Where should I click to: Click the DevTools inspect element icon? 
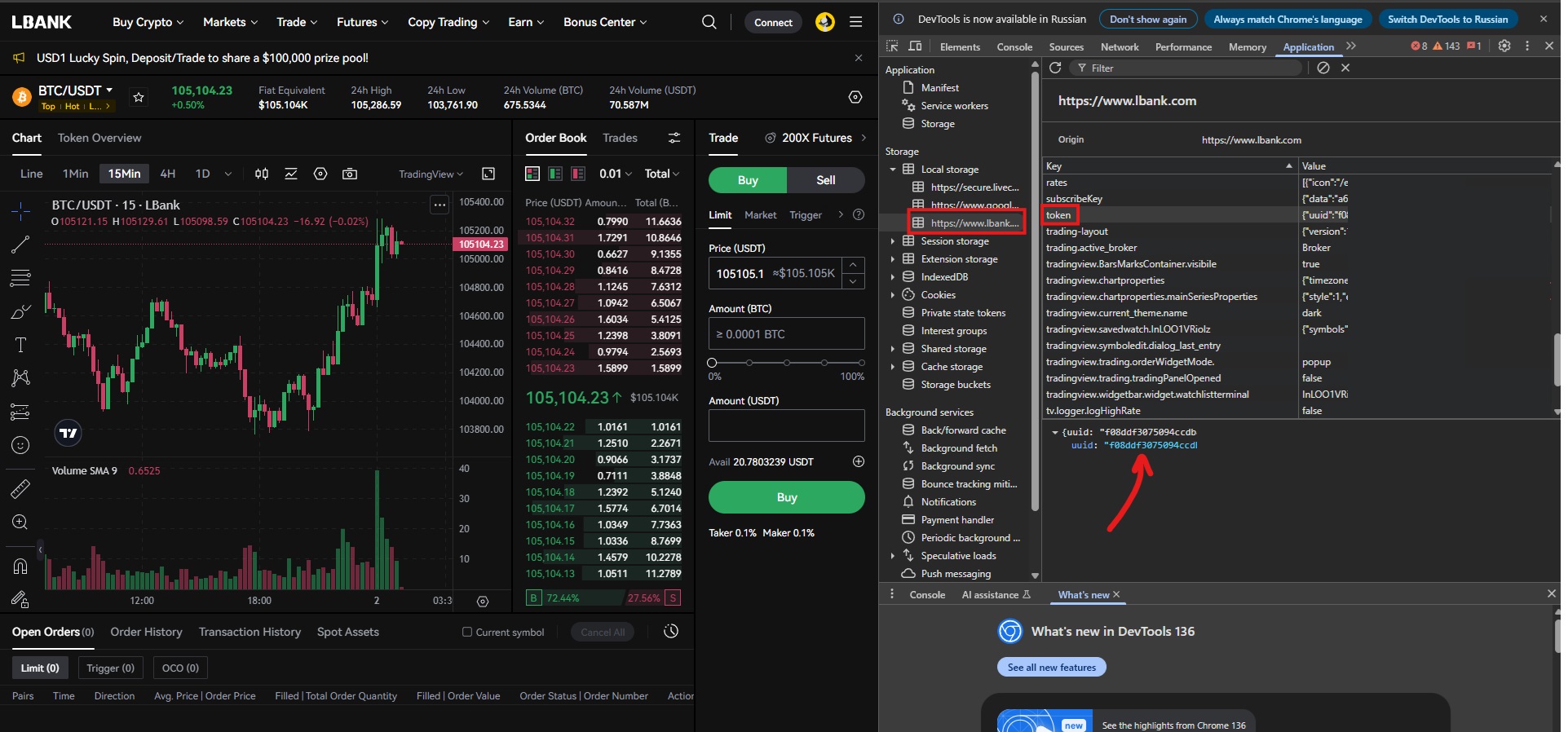(x=892, y=46)
